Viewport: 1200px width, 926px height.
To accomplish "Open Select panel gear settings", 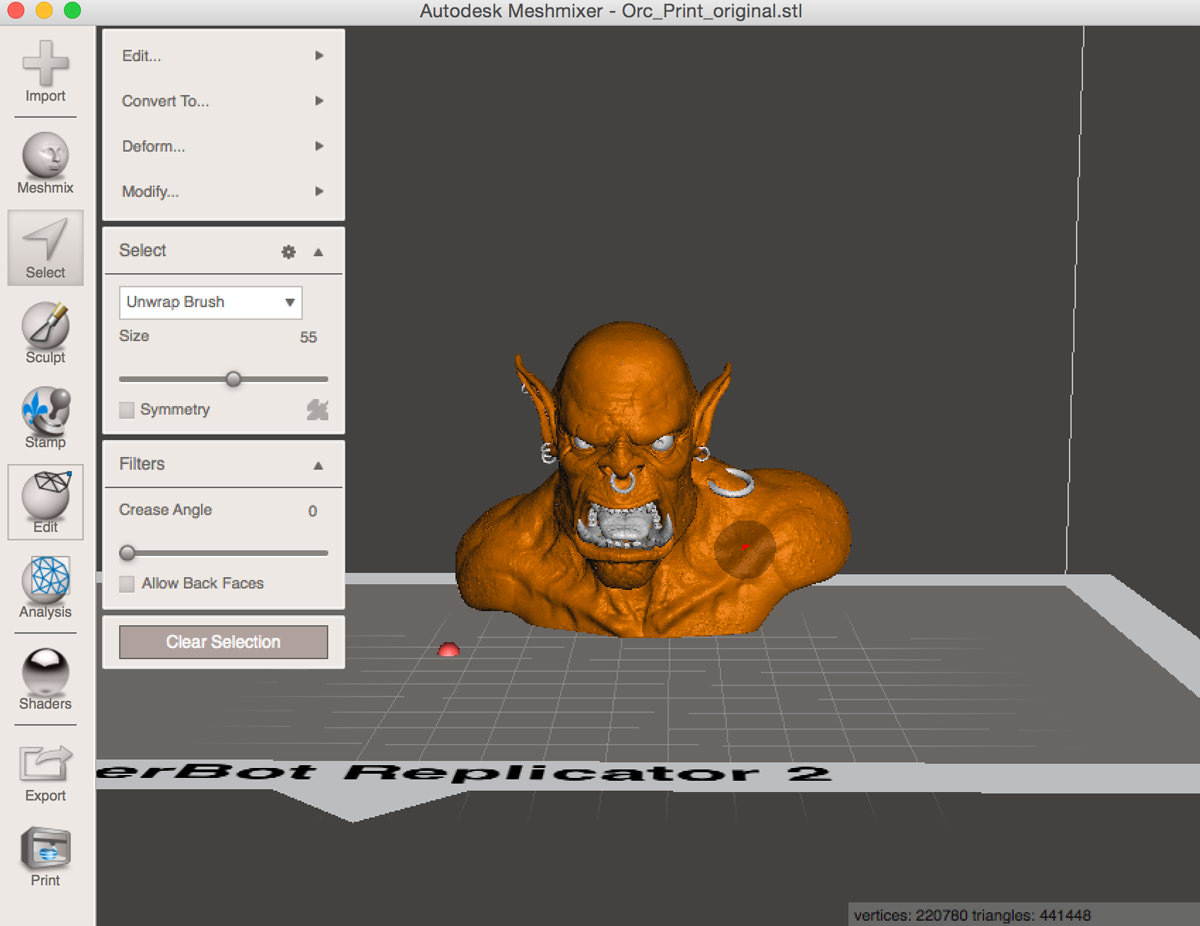I will click(x=288, y=252).
